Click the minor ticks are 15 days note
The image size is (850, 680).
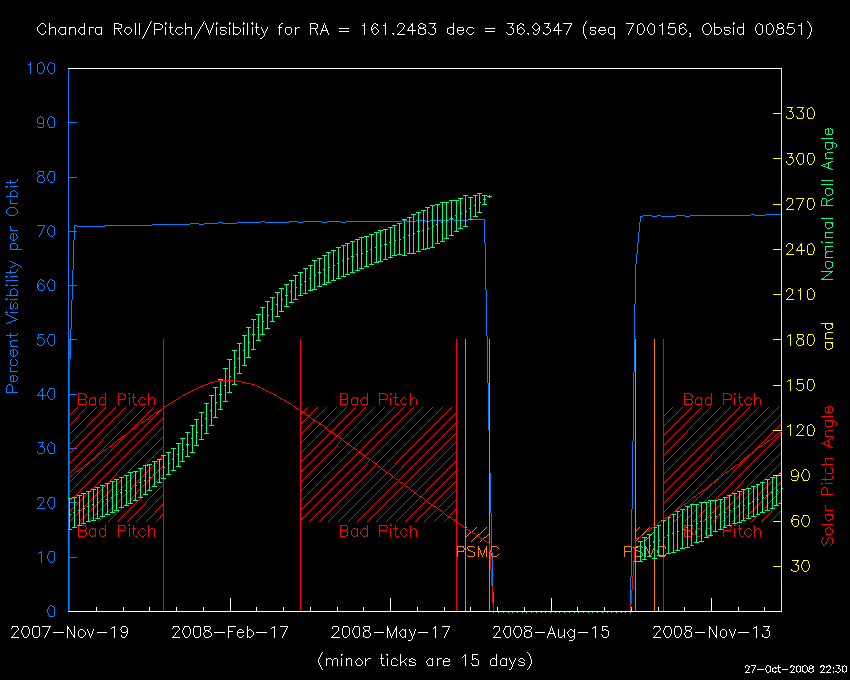click(424, 661)
